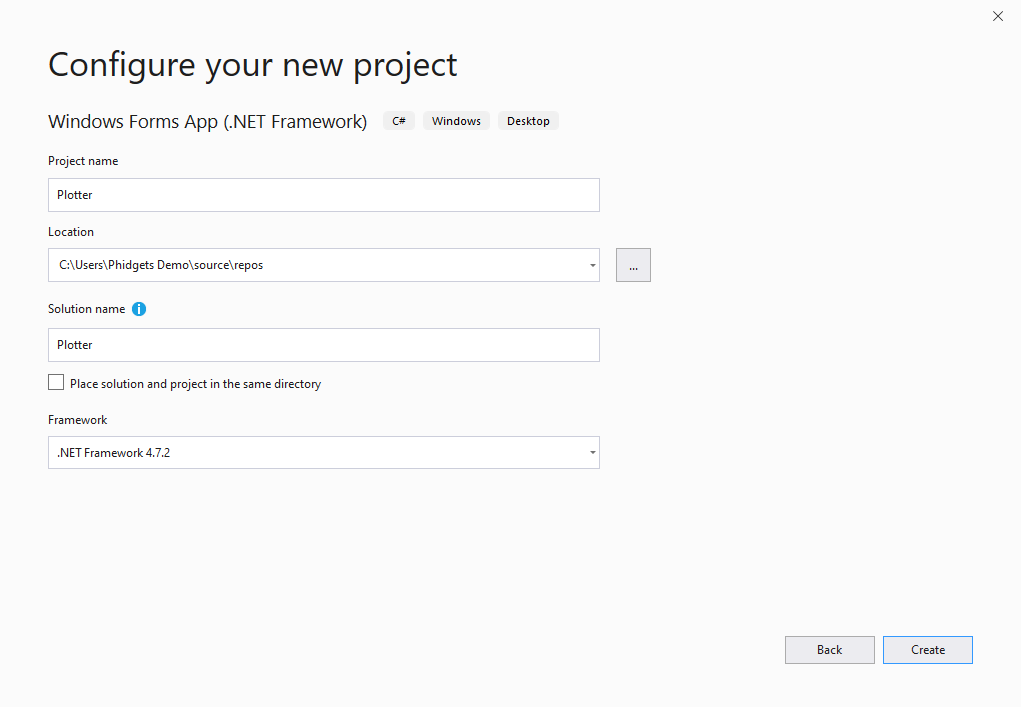Open the location browse button with ellipsis
The image size is (1021, 707).
tap(633, 265)
